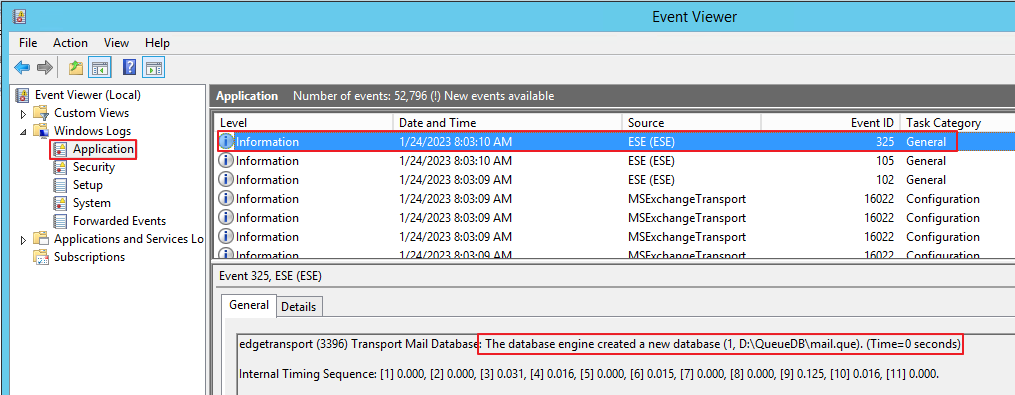Expand Applications and Services Logs node
The image size is (1015, 395).
tap(24, 240)
